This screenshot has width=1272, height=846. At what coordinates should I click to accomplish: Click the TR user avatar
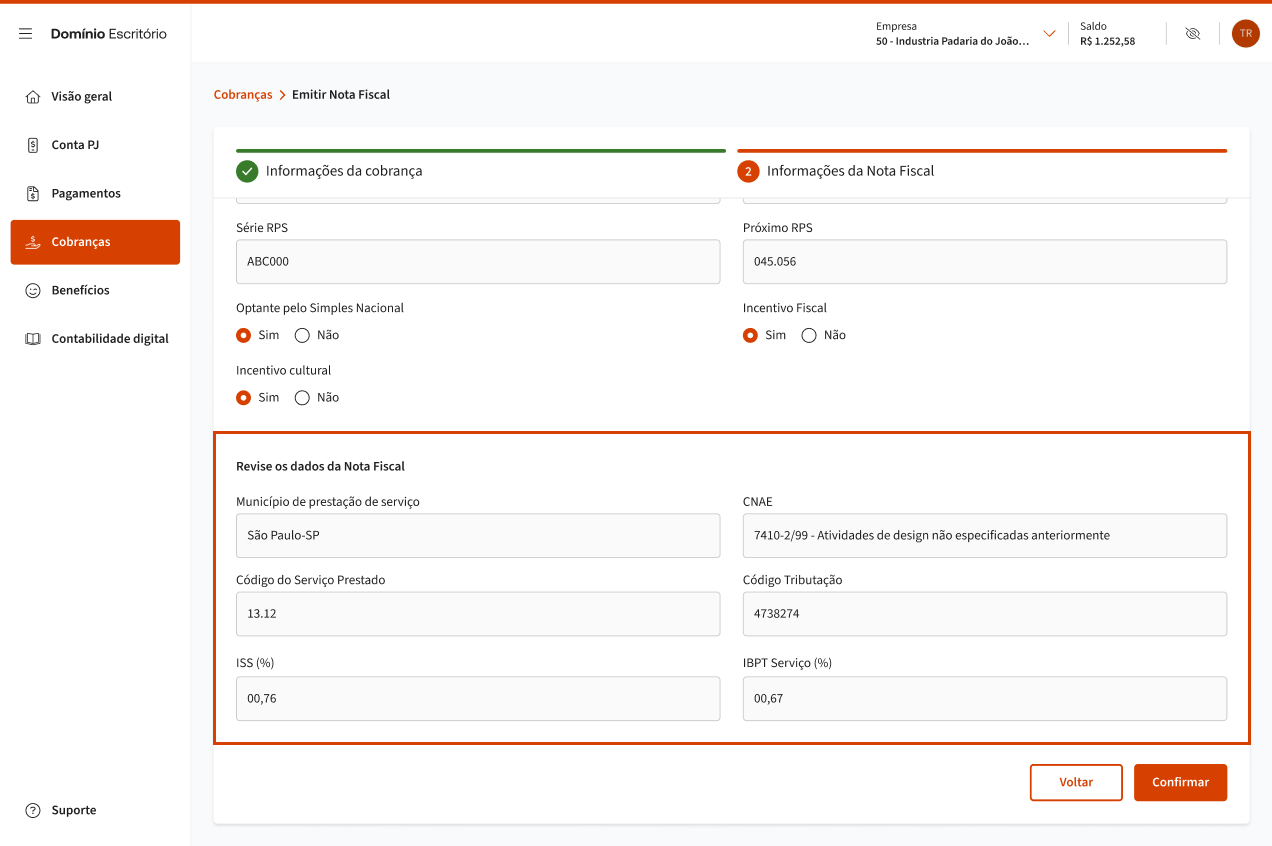1245,34
